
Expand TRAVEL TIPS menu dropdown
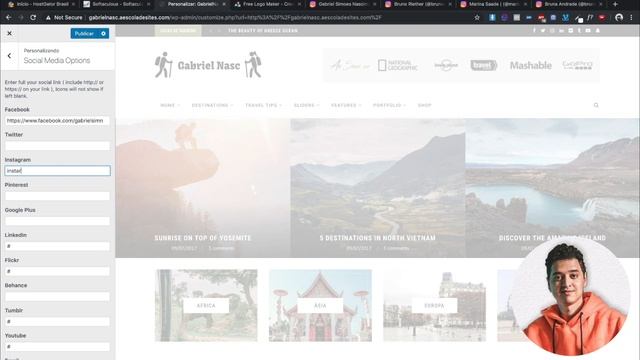click(x=264, y=105)
